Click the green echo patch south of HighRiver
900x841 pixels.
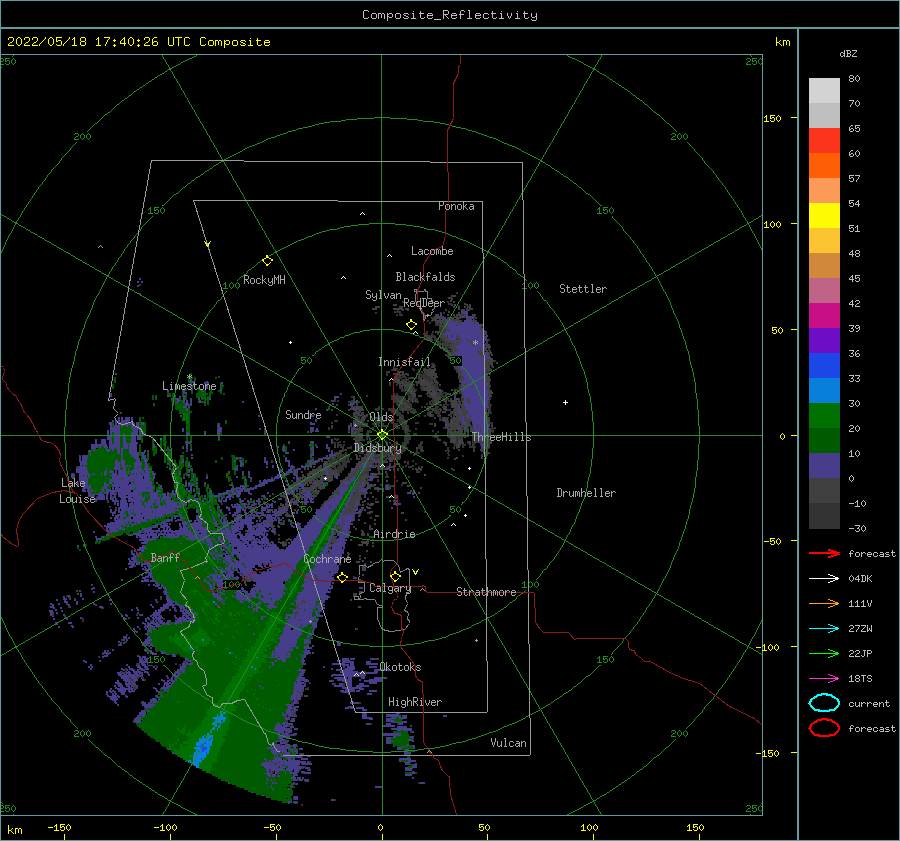(x=400, y=737)
